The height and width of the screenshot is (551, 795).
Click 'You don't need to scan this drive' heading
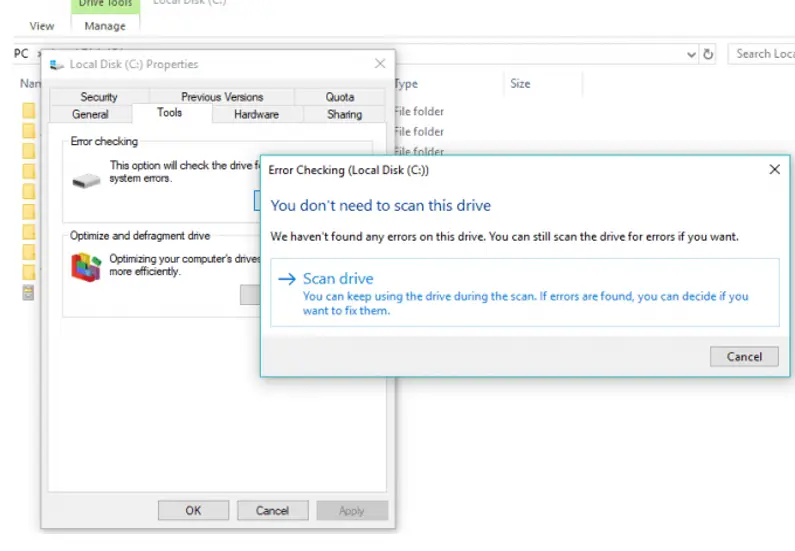click(380, 205)
